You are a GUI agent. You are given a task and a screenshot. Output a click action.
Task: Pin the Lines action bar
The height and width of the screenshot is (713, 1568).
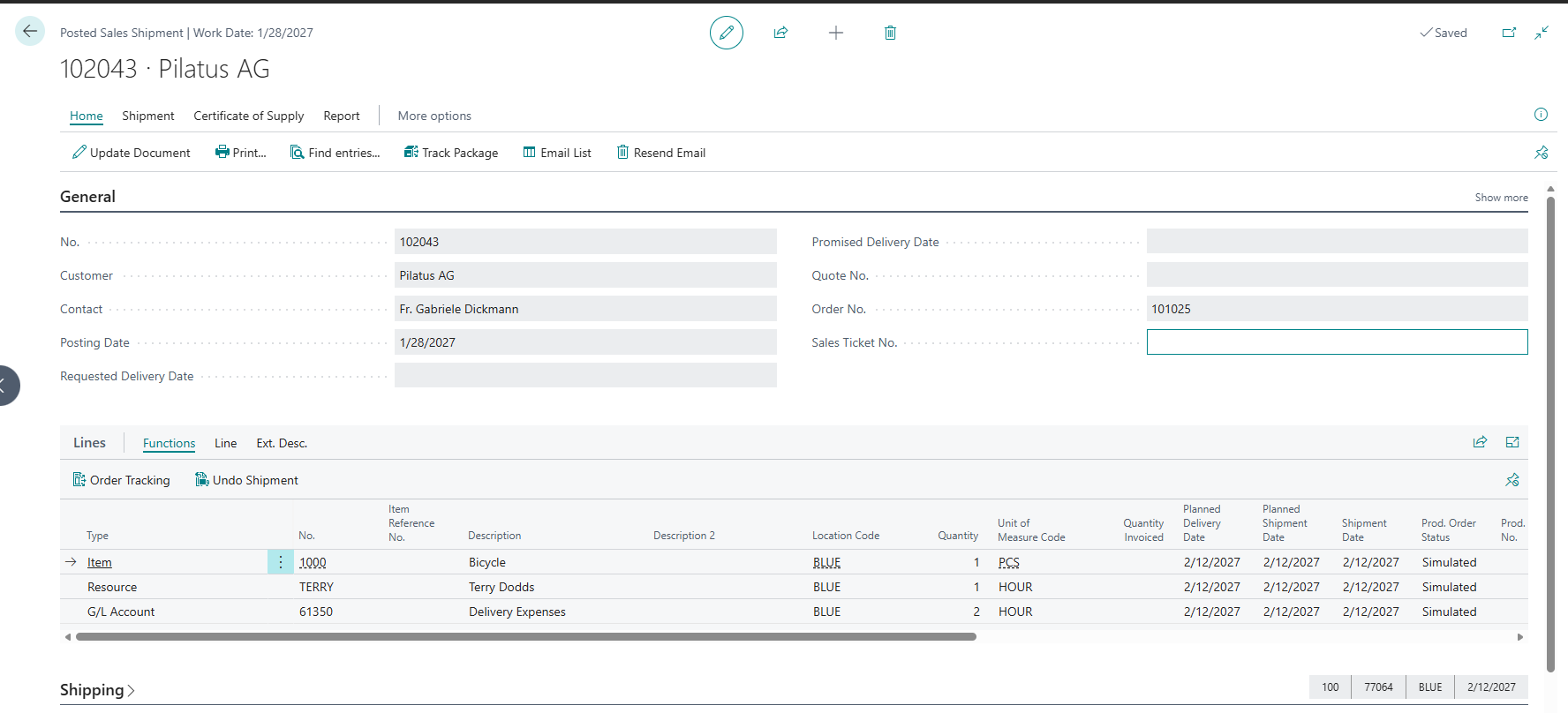click(x=1512, y=480)
